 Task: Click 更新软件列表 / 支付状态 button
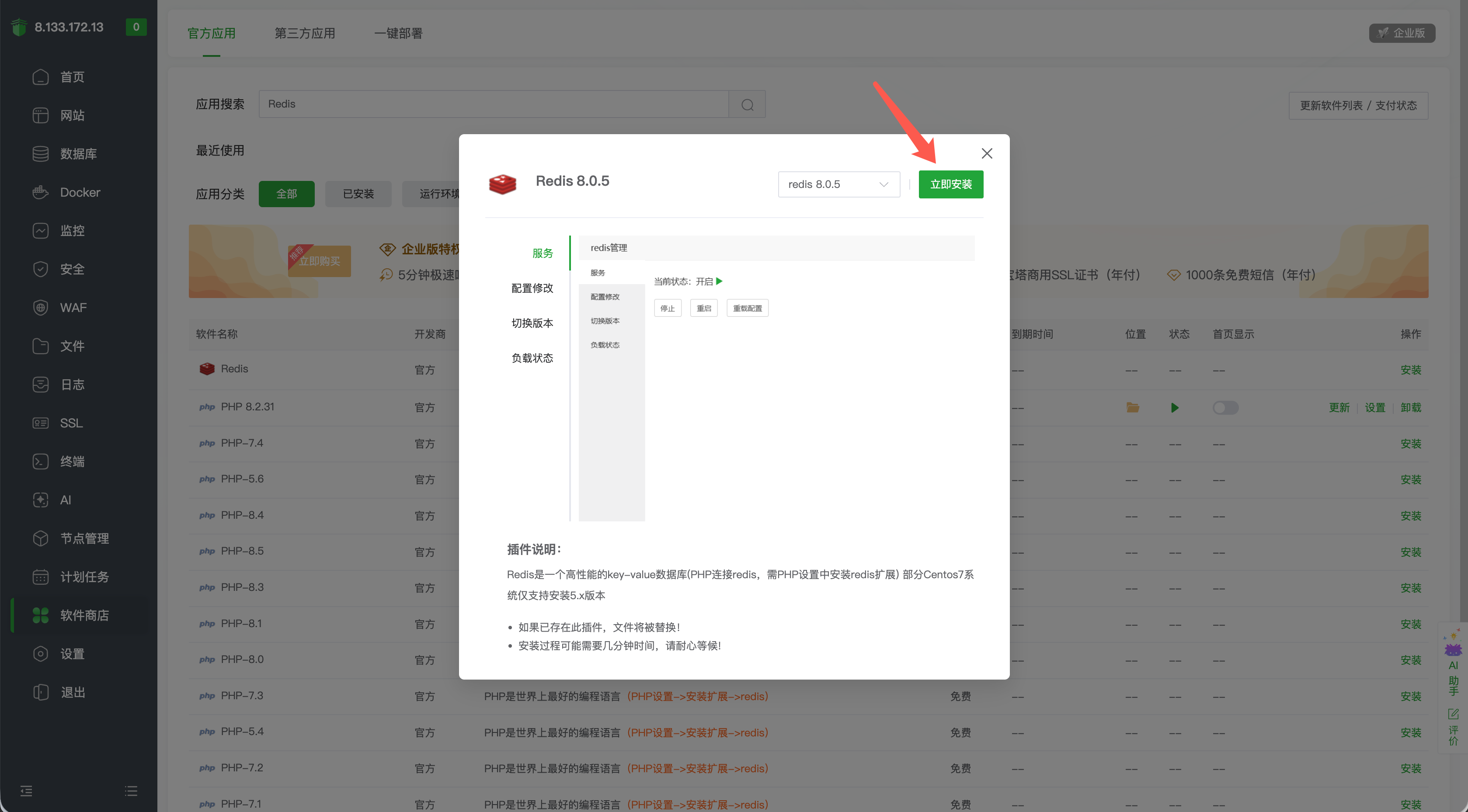tap(1359, 105)
